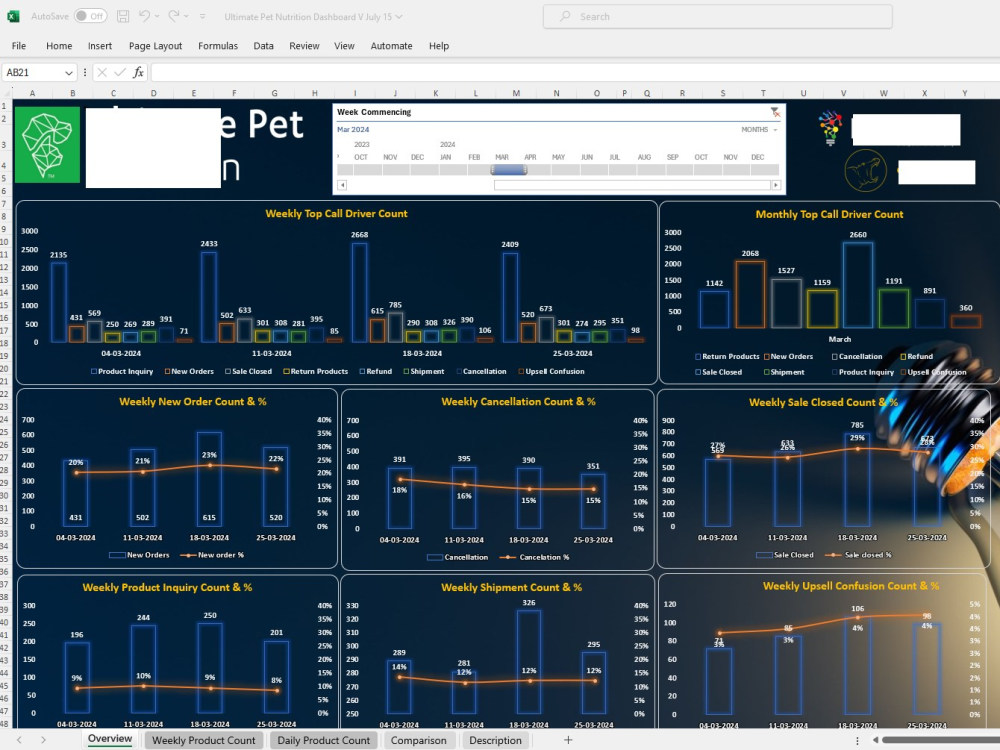Click the formula bar Cancel X icon
Image resolution: width=1000 pixels, height=750 pixels.
102,73
